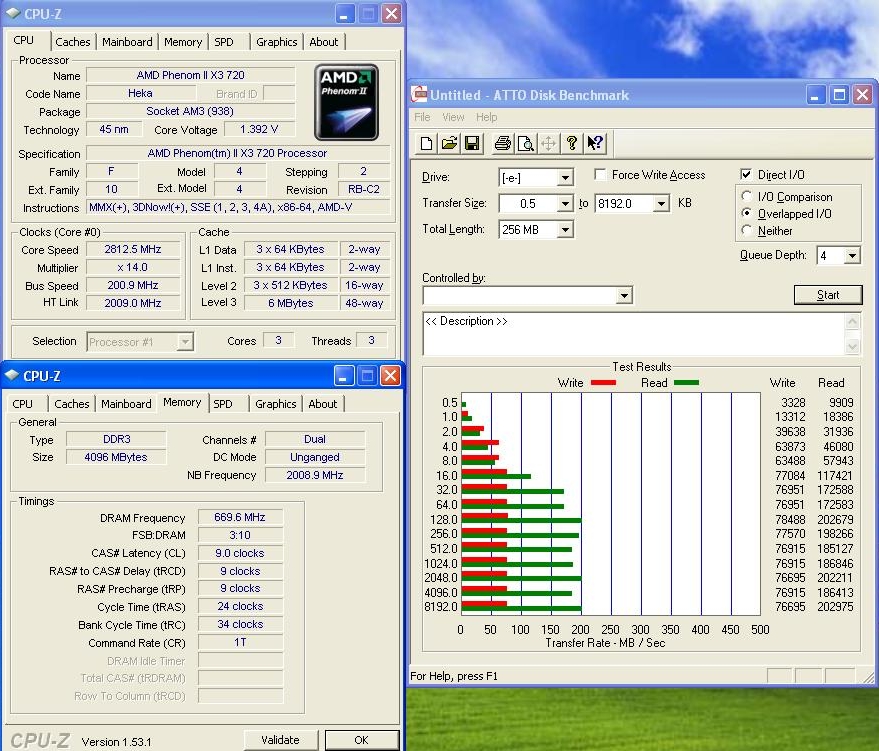Click the ATTO Disk Benchmark title bar icon

[419, 94]
